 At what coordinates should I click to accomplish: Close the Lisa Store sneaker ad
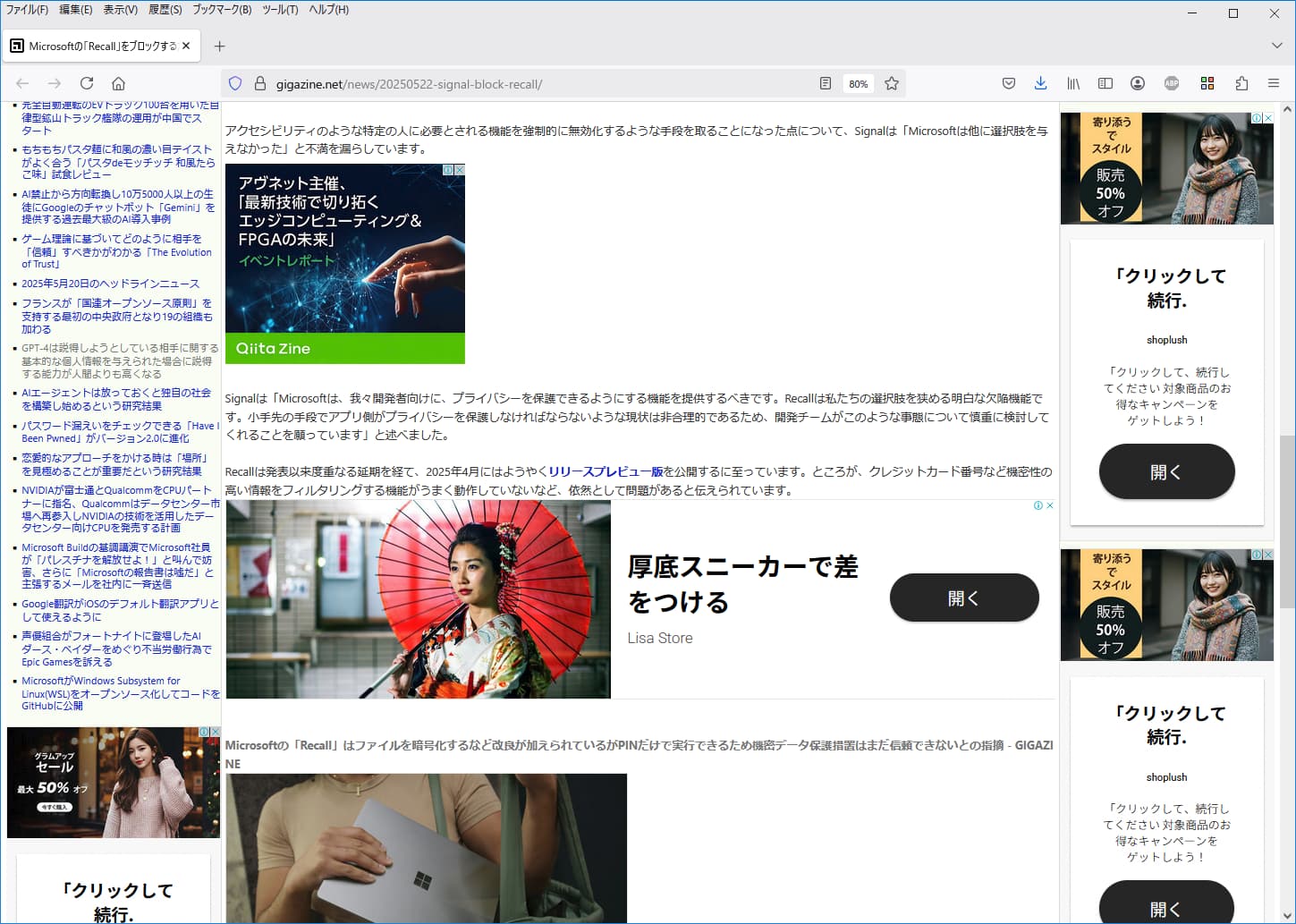1050,505
